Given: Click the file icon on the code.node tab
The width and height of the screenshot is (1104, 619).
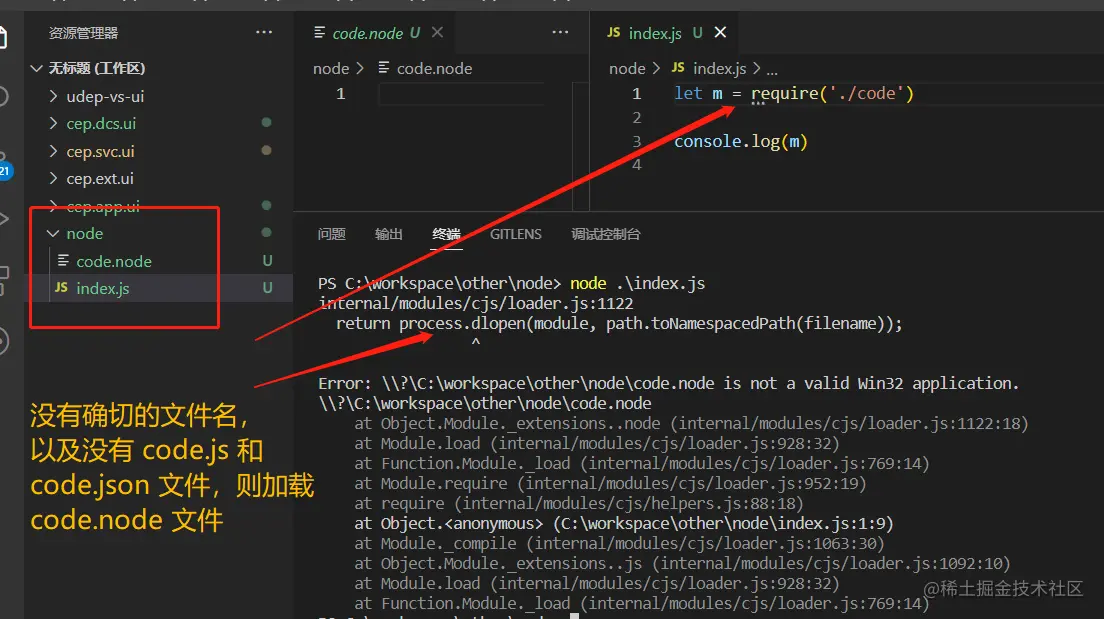Looking at the screenshot, I should [320, 32].
